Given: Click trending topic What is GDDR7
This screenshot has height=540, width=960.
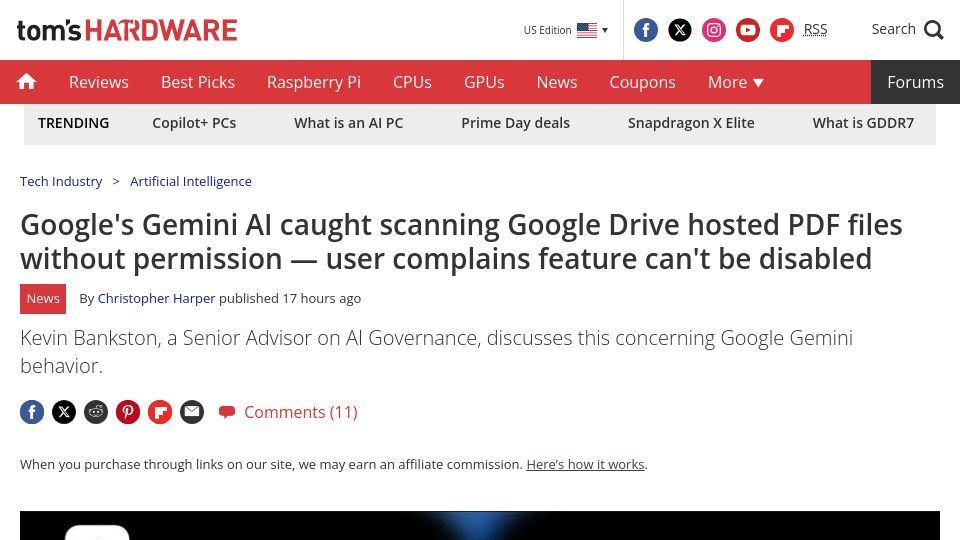Looking at the screenshot, I should coord(863,123).
